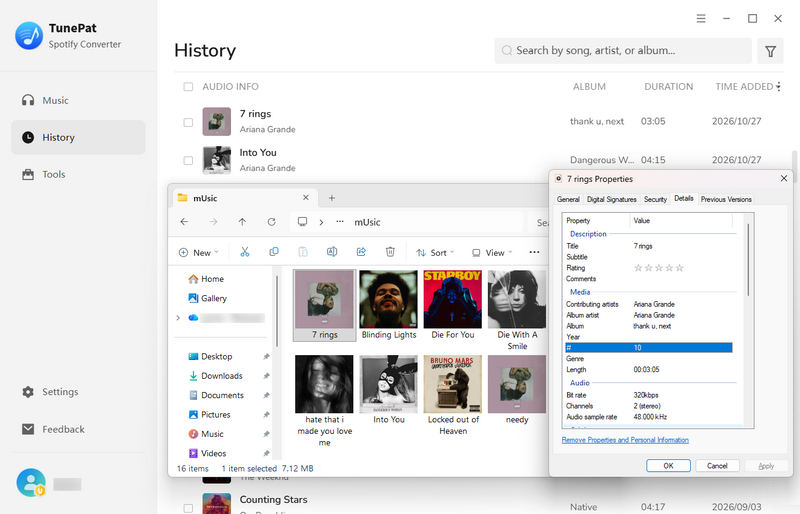
Task: Click Remove Properties and Personal Information link
Action: [x=625, y=440]
